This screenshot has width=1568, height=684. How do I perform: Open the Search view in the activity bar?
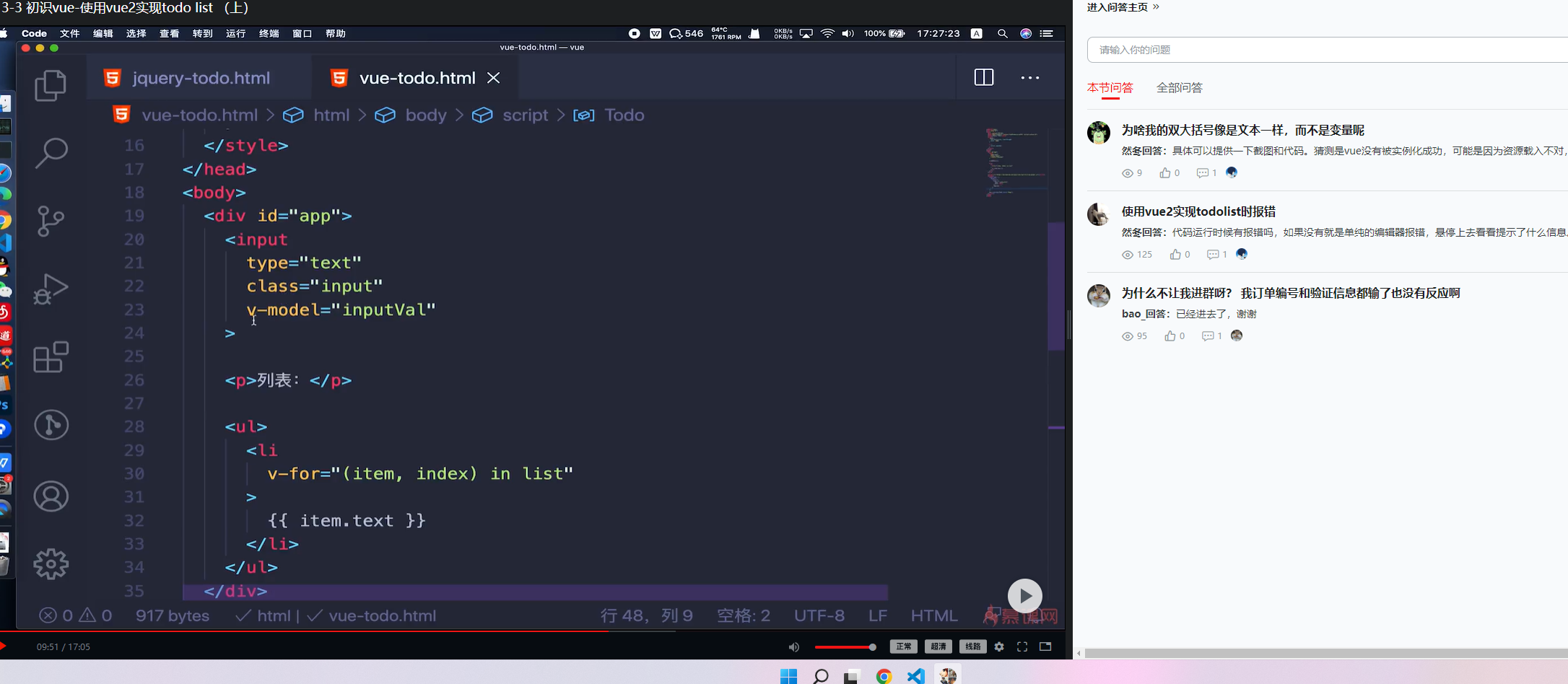[x=51, y=153]
